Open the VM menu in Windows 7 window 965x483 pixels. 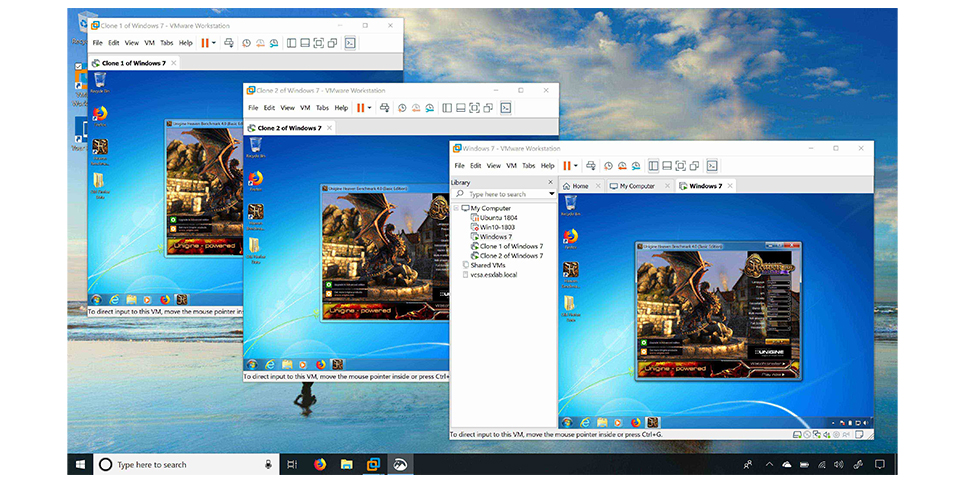pos(511,165)
